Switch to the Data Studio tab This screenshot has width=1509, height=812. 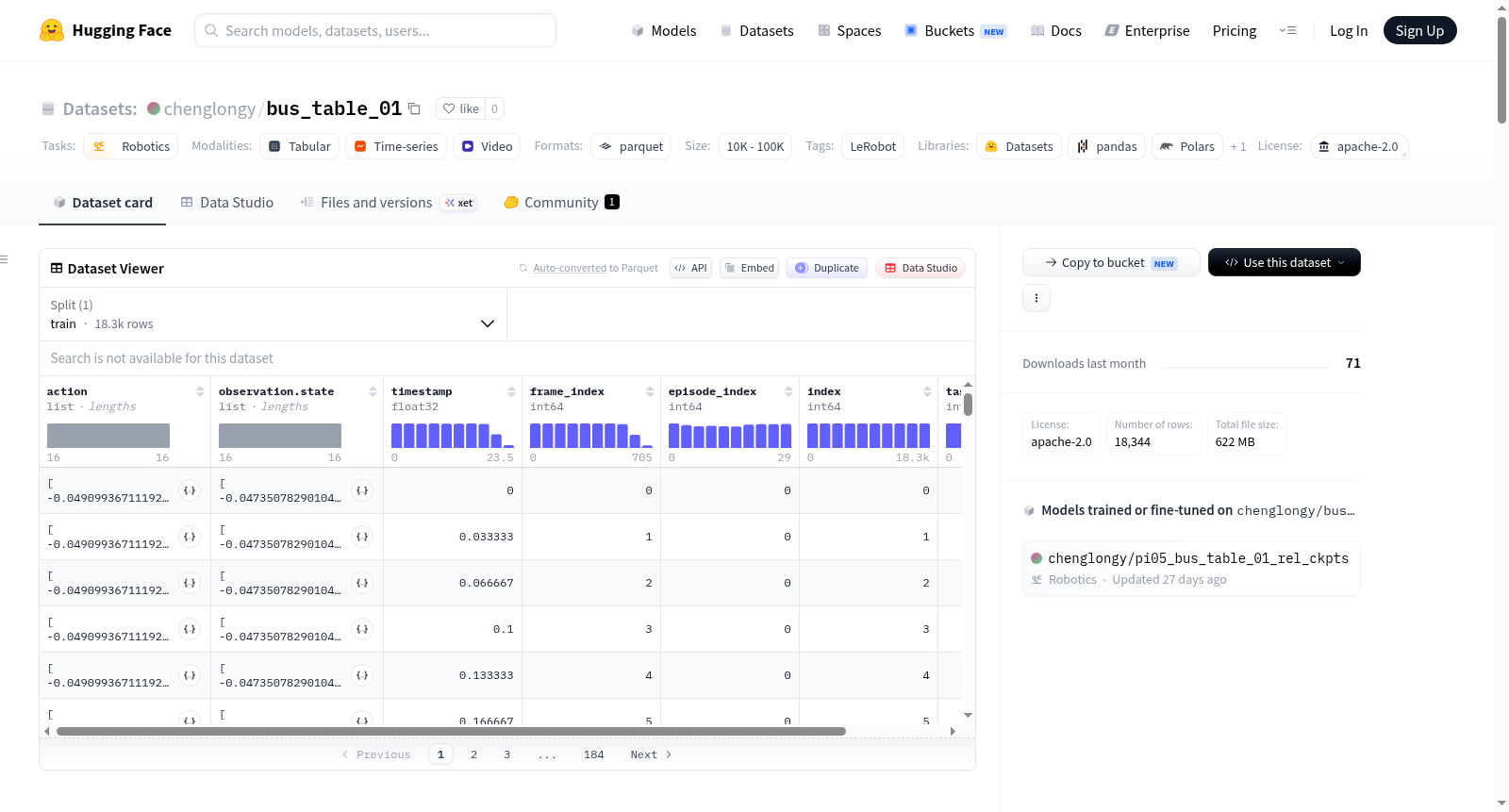227,203
